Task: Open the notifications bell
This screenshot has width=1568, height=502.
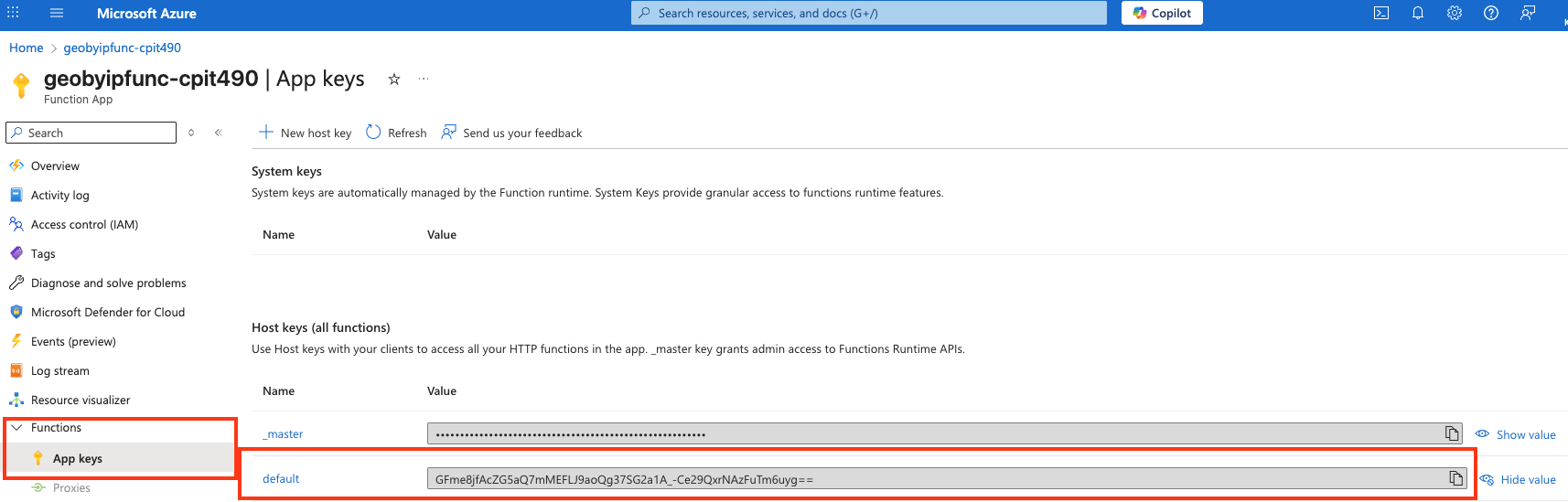Action: [1418, 13]
